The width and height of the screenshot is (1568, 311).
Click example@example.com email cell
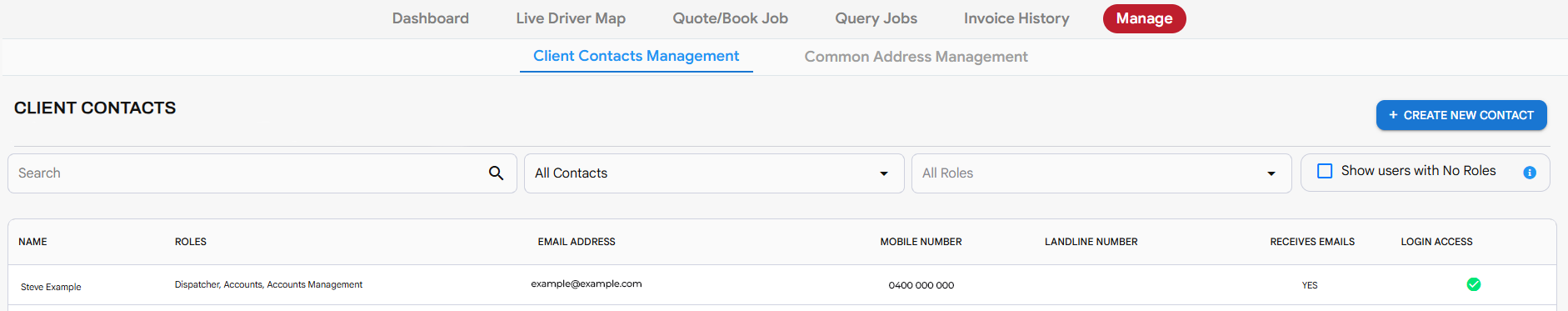pyautogui.click(x=587, y=283)
